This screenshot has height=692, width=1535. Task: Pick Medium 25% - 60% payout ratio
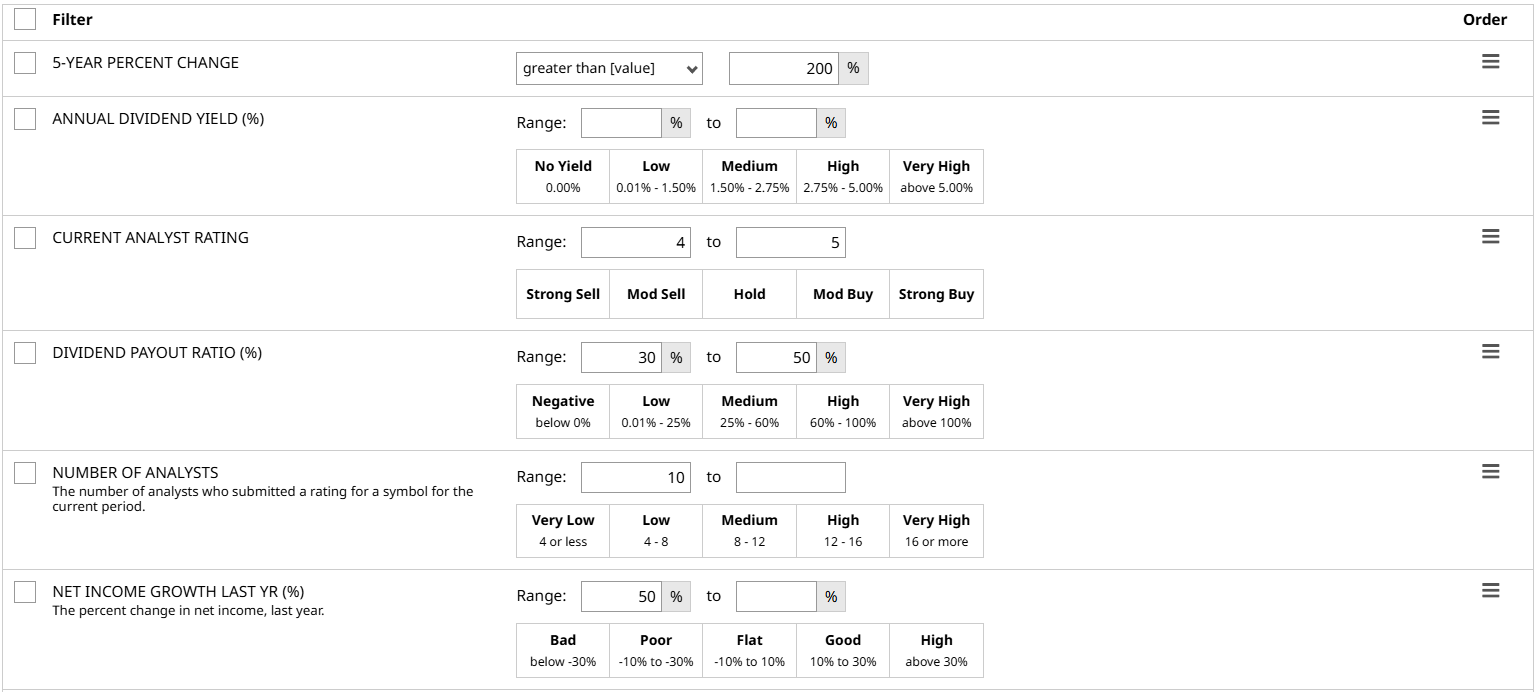(x=749, y=411)
